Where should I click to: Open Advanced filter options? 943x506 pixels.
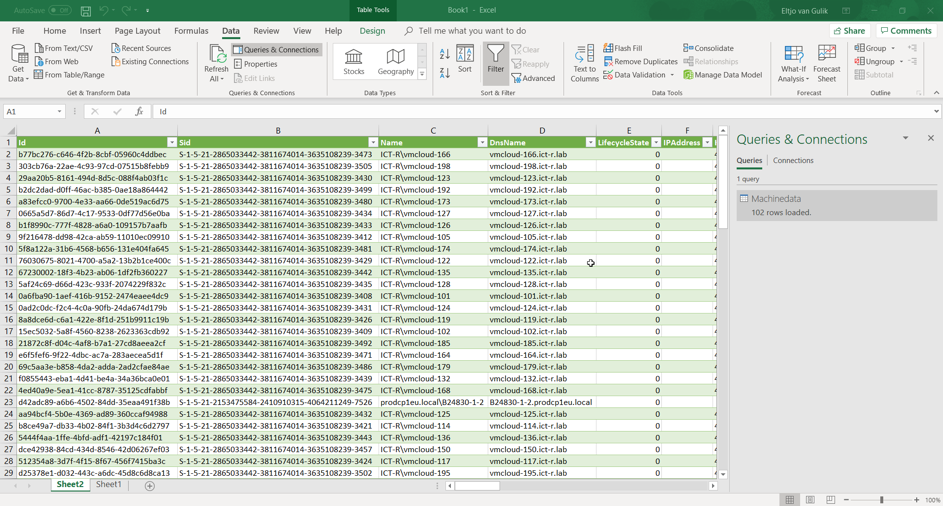tap(533, 78)
